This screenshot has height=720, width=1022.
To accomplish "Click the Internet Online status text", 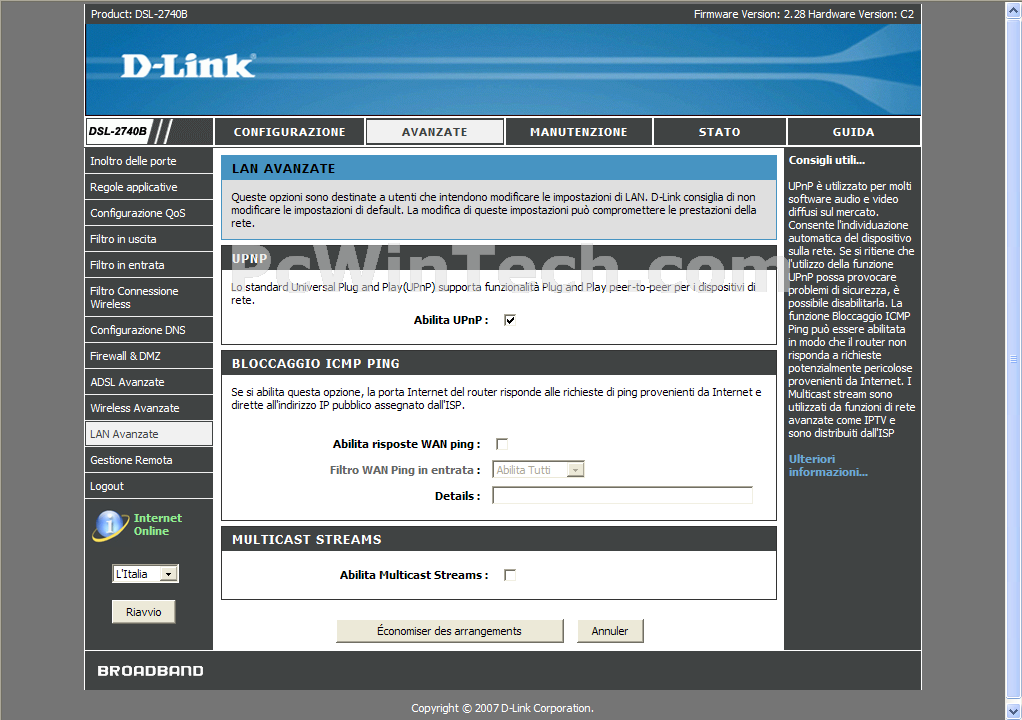I will click(158, 525).
